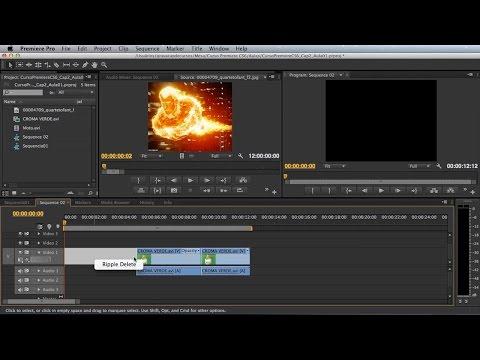Viewport: 480px width, 360px height.
Task: Toggle Video 2 track eye visibility
Action: 20,243
